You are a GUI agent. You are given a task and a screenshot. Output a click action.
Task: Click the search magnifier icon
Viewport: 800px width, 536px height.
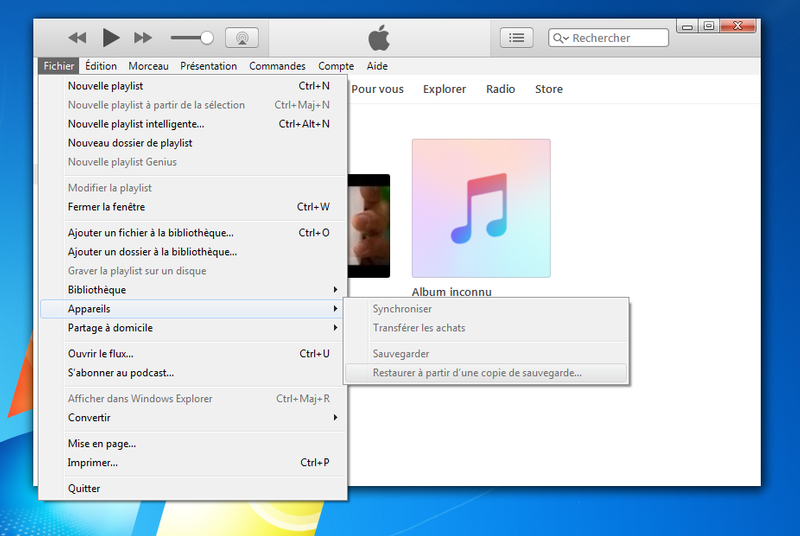coord(560,38)
